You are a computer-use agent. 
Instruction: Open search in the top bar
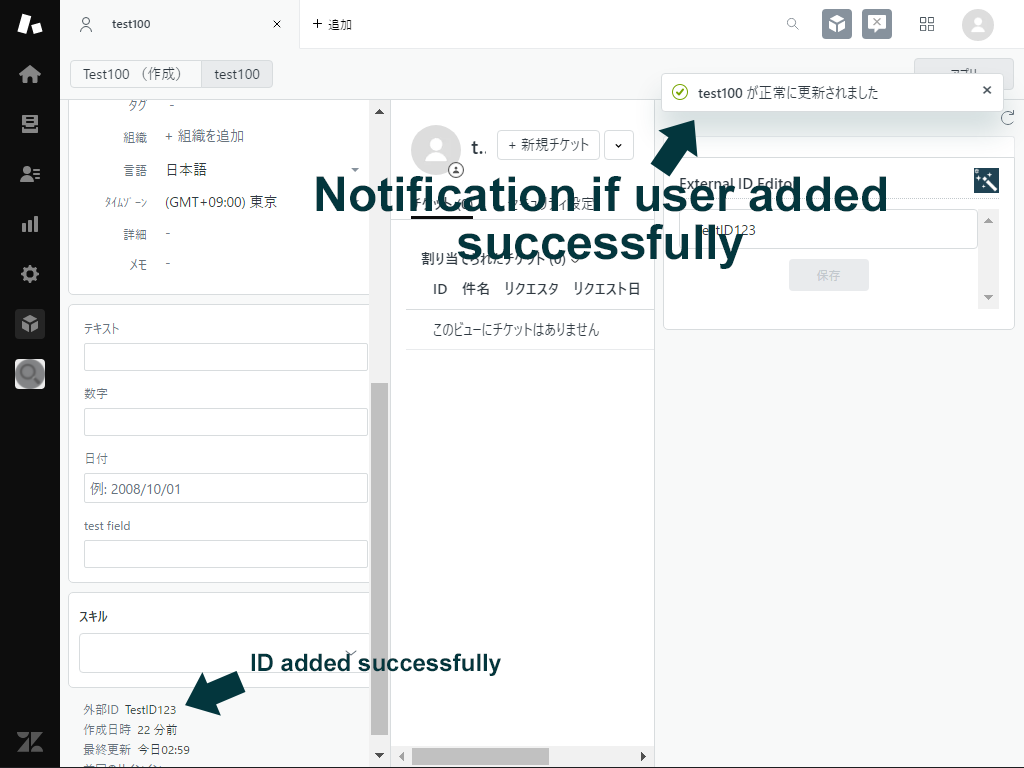coord(792,24)
